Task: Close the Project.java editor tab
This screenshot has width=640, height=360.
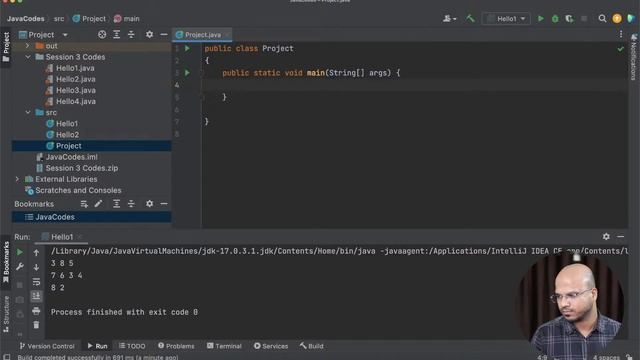Action: pos(227,35)
